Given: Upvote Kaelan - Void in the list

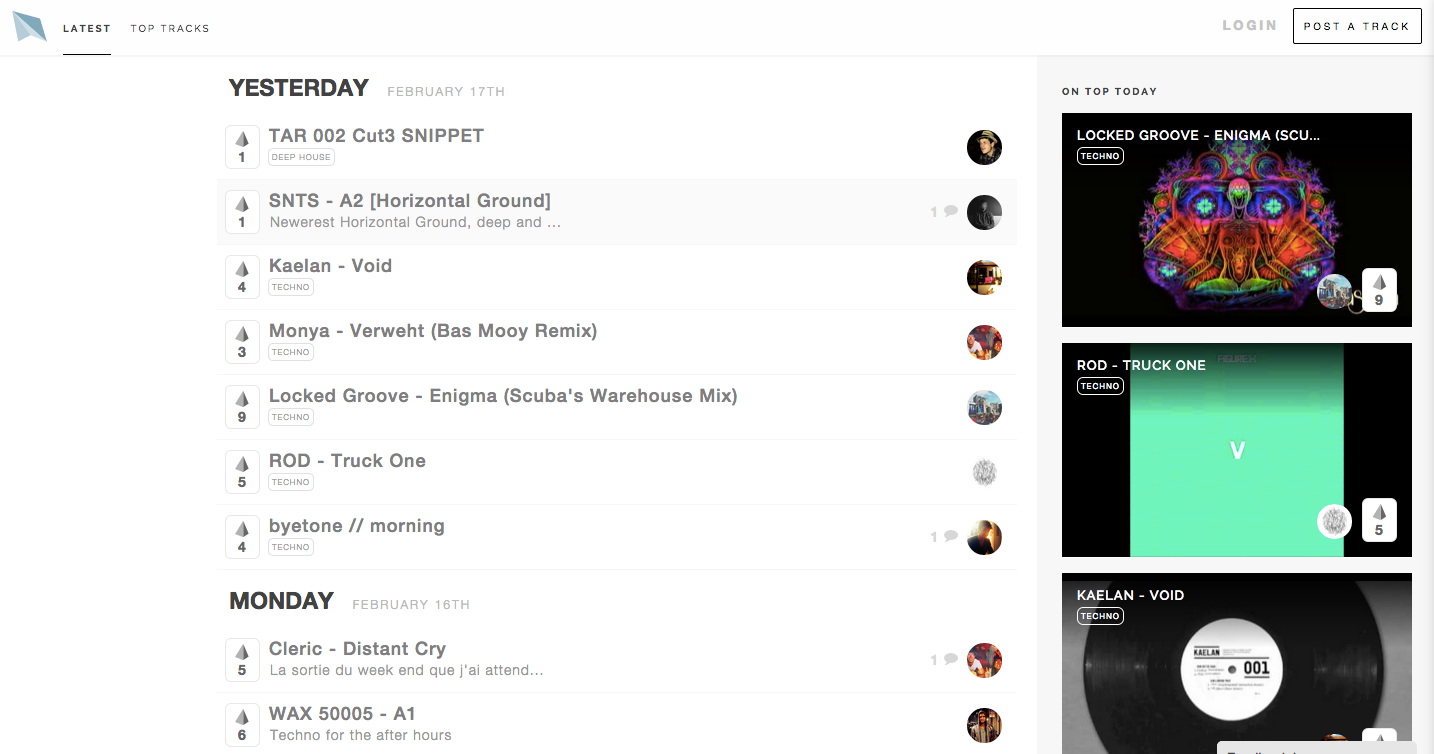Looking at the screenshot, I should (242, 277).
